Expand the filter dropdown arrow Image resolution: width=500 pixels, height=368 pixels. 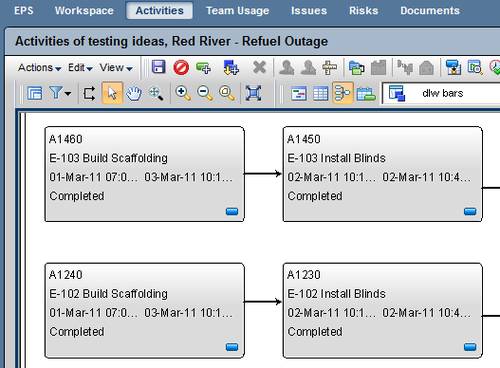tap(68, 94)
